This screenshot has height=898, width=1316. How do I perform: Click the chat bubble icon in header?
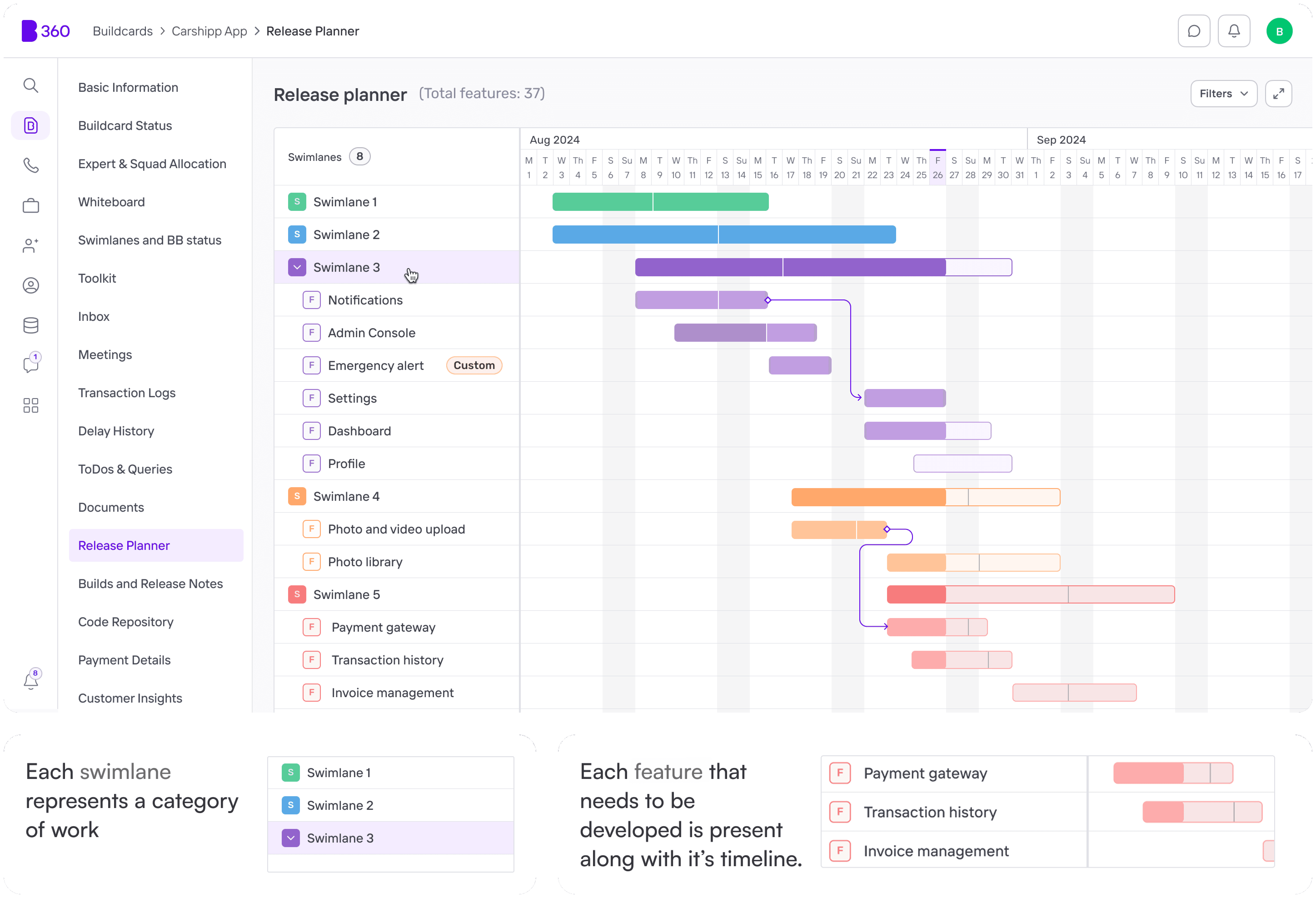tap(1194, 31)
